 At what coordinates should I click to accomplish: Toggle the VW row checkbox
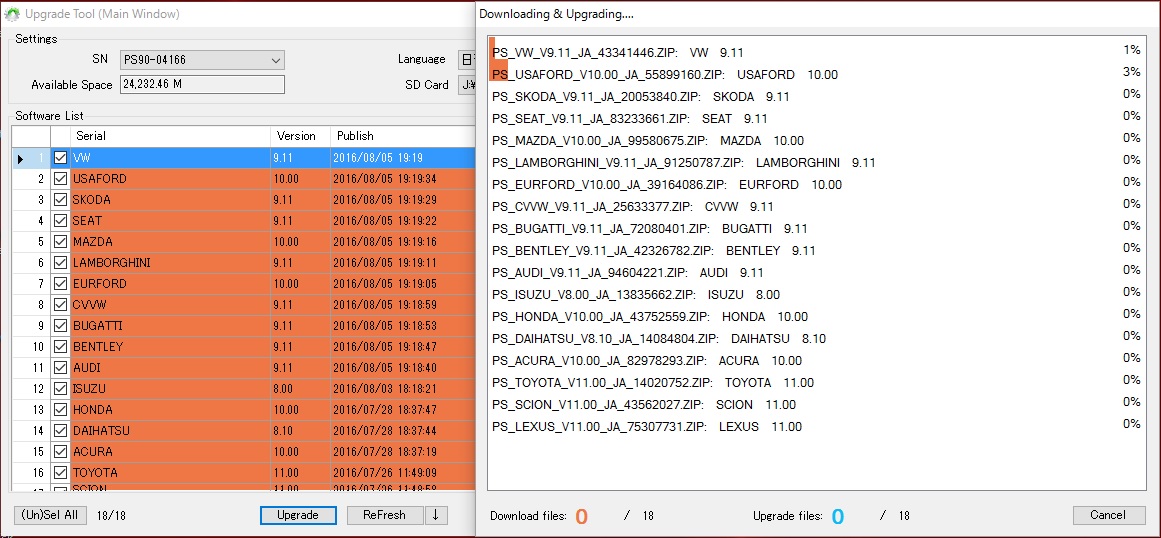coord(60,158)
